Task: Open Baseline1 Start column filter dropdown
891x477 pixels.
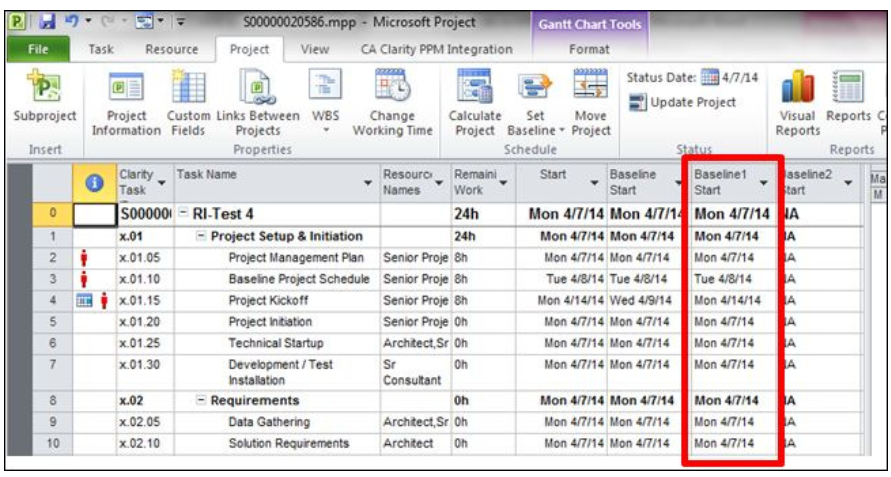Action: pos(764,183)
